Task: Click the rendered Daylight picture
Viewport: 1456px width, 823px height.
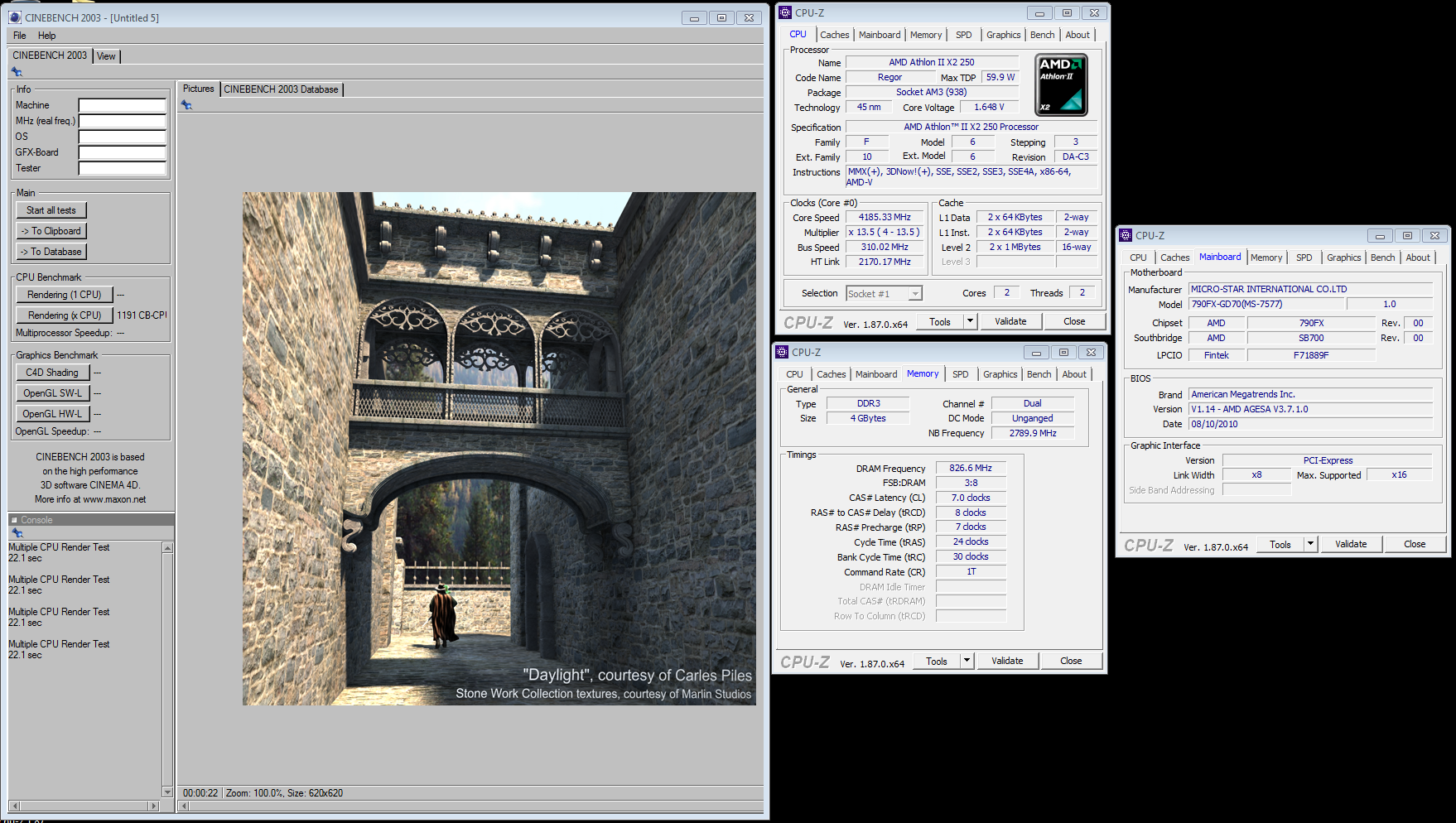Action: pos(499,449)
